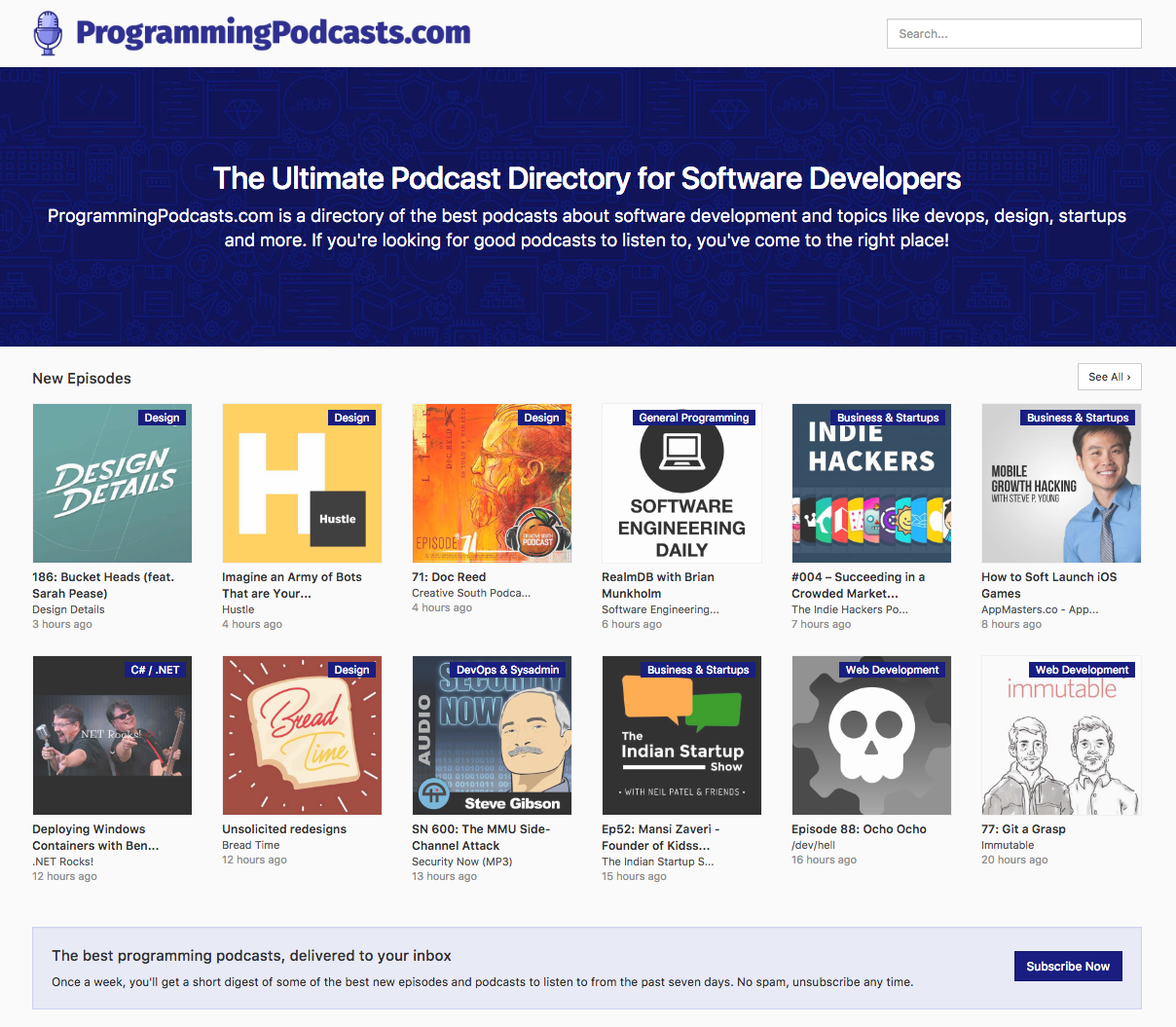Click the 'New Episodes' section heading
Image resolution: width=1176 pixels, height=1027 pixels.
[82, 379]
